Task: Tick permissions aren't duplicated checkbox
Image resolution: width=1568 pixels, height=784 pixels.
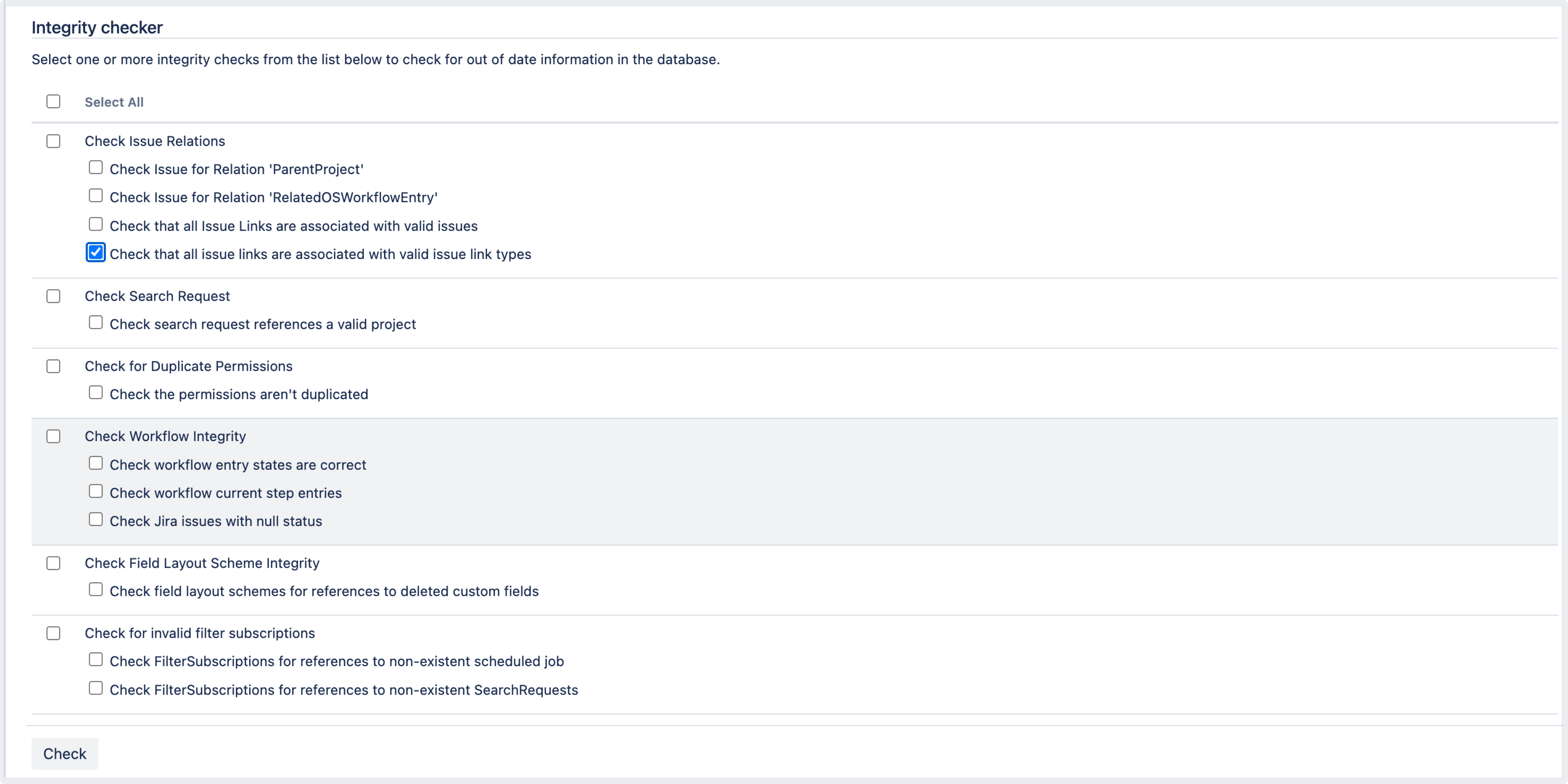Action: pyautogui.click(x=95, y=393)
